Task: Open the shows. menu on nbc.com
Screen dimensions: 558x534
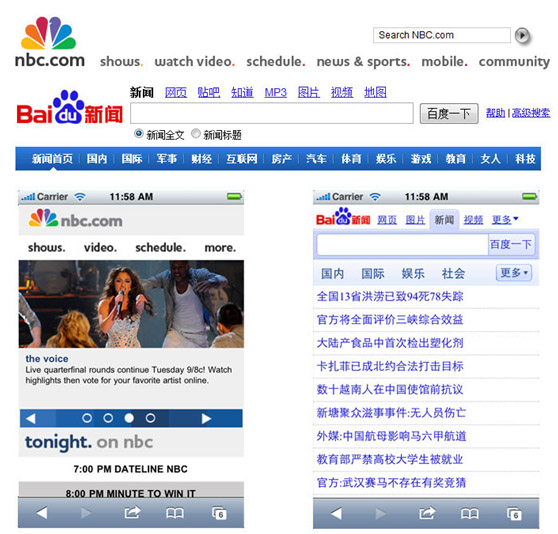Action: point(121,62)
